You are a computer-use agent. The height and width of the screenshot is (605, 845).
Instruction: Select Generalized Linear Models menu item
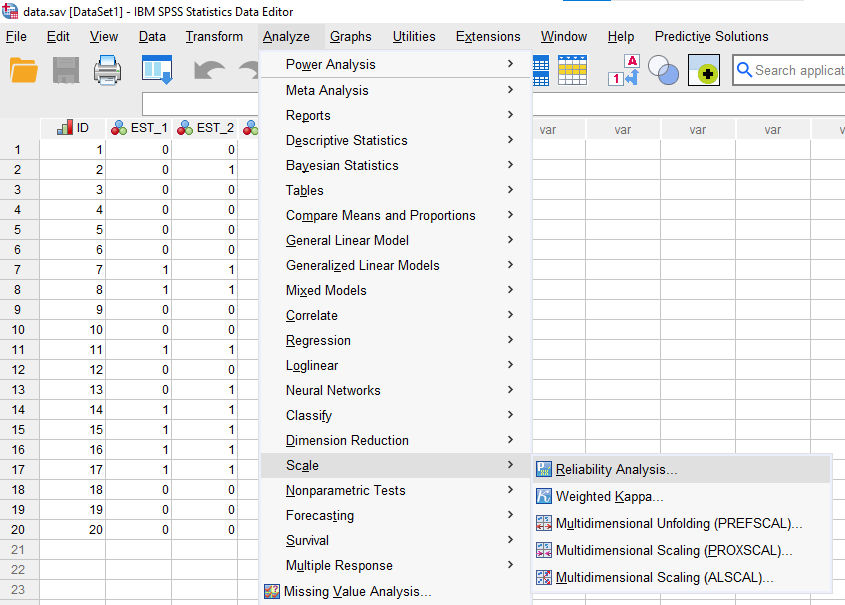(396, 265)
